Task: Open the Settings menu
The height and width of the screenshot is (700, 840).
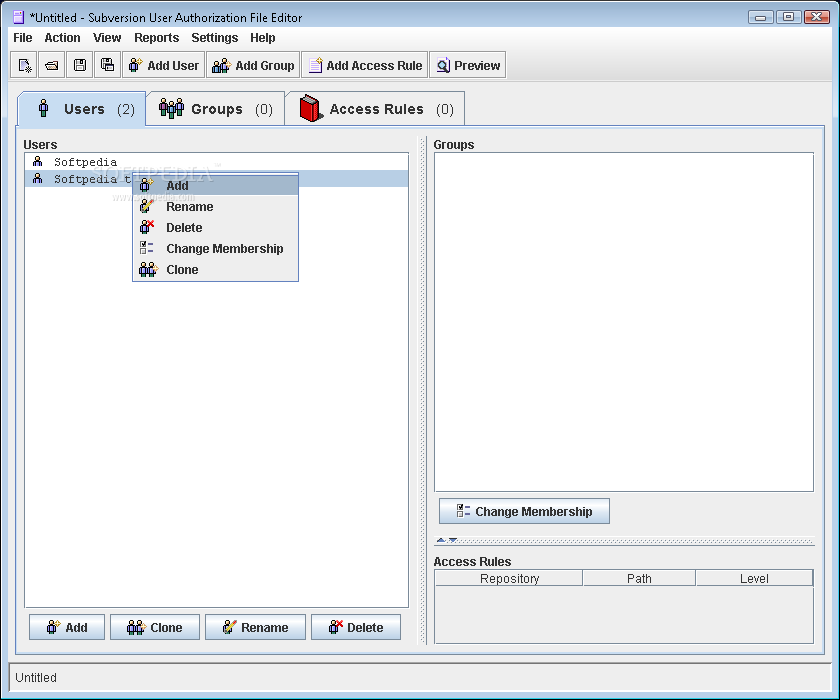Action: [214, 37]
